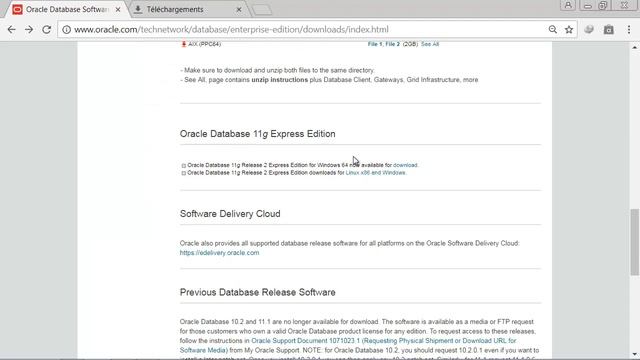
Task: Bookmark this page with the star icon
Action: pyautogui.click(x=569, y=29)
